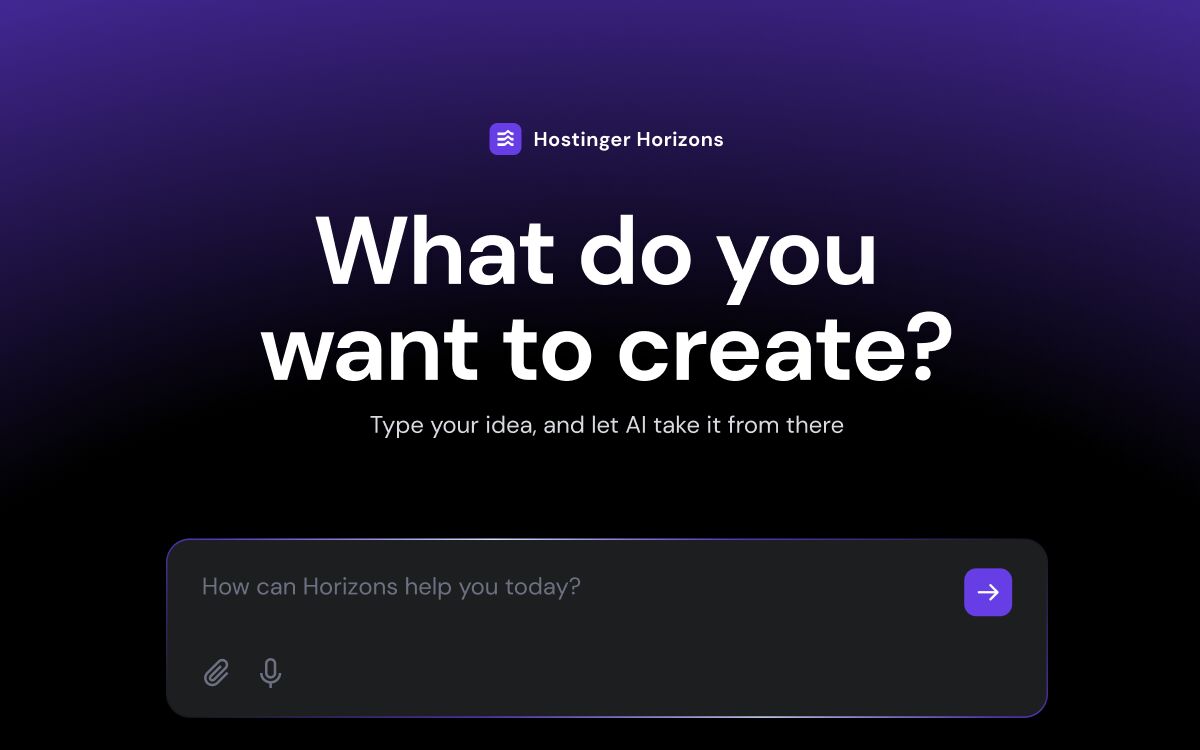Viewport: 1200px width, 750px height.
Task: Click the purple waves icon above the heading
Action: [506, 139]
